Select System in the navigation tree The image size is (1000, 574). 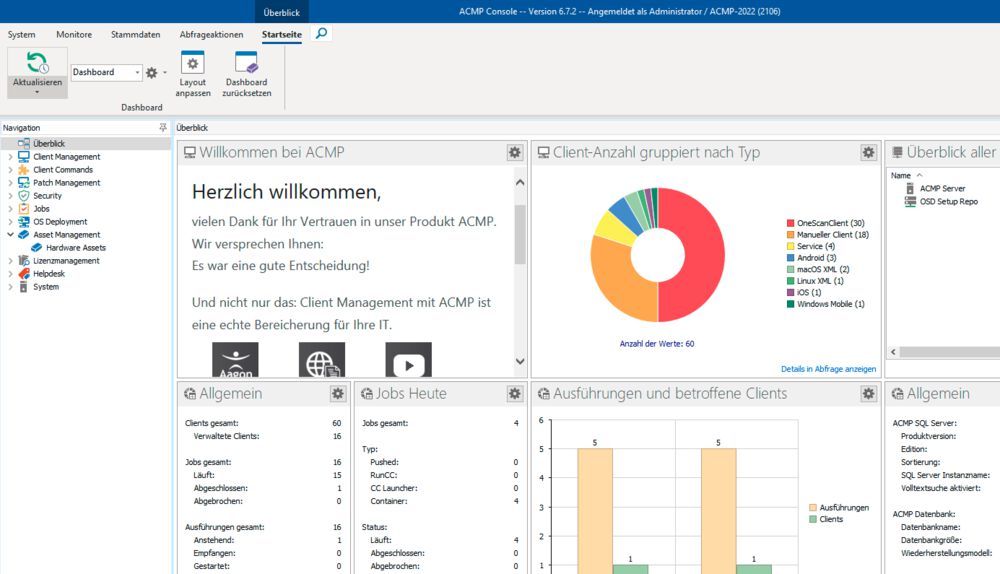[45, 287]
